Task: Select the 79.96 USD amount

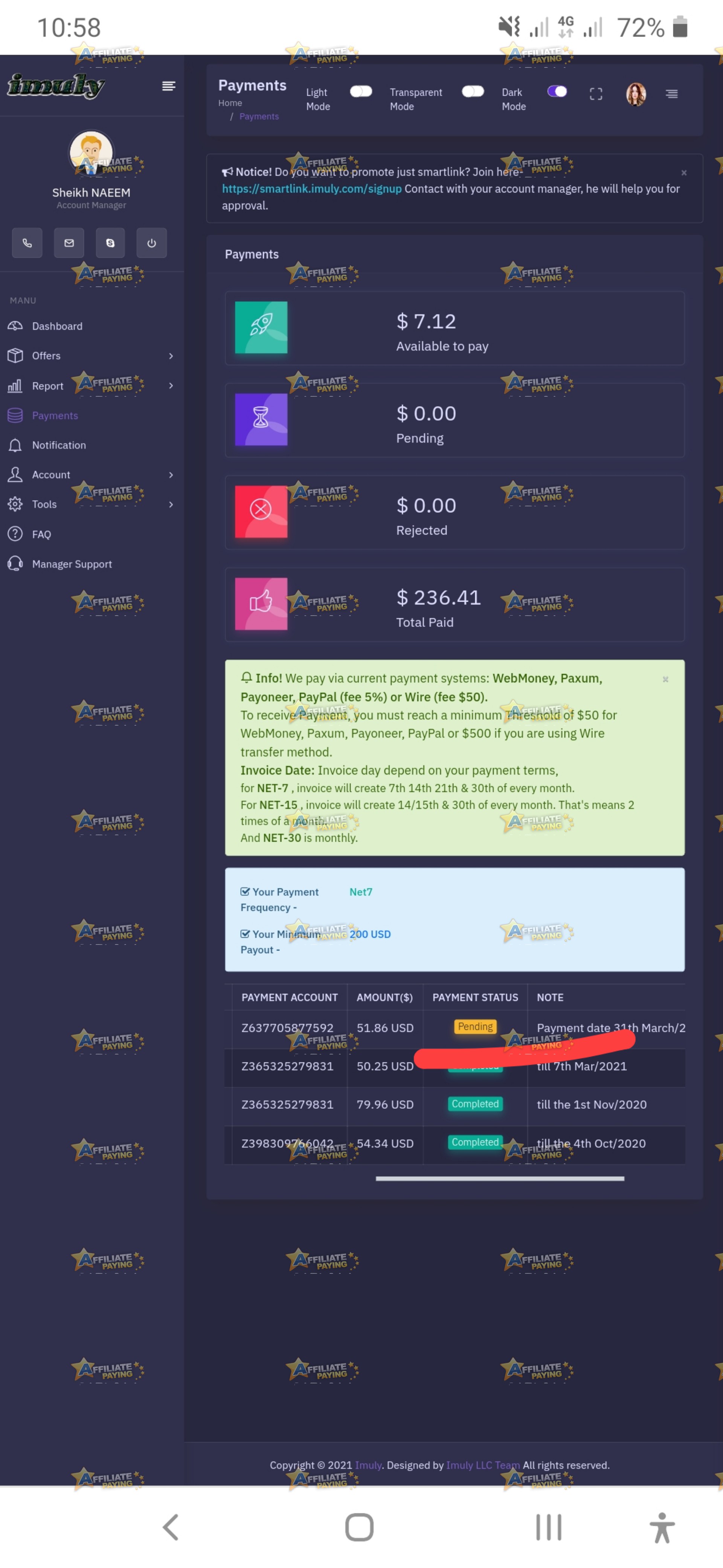Action: 385,1105
